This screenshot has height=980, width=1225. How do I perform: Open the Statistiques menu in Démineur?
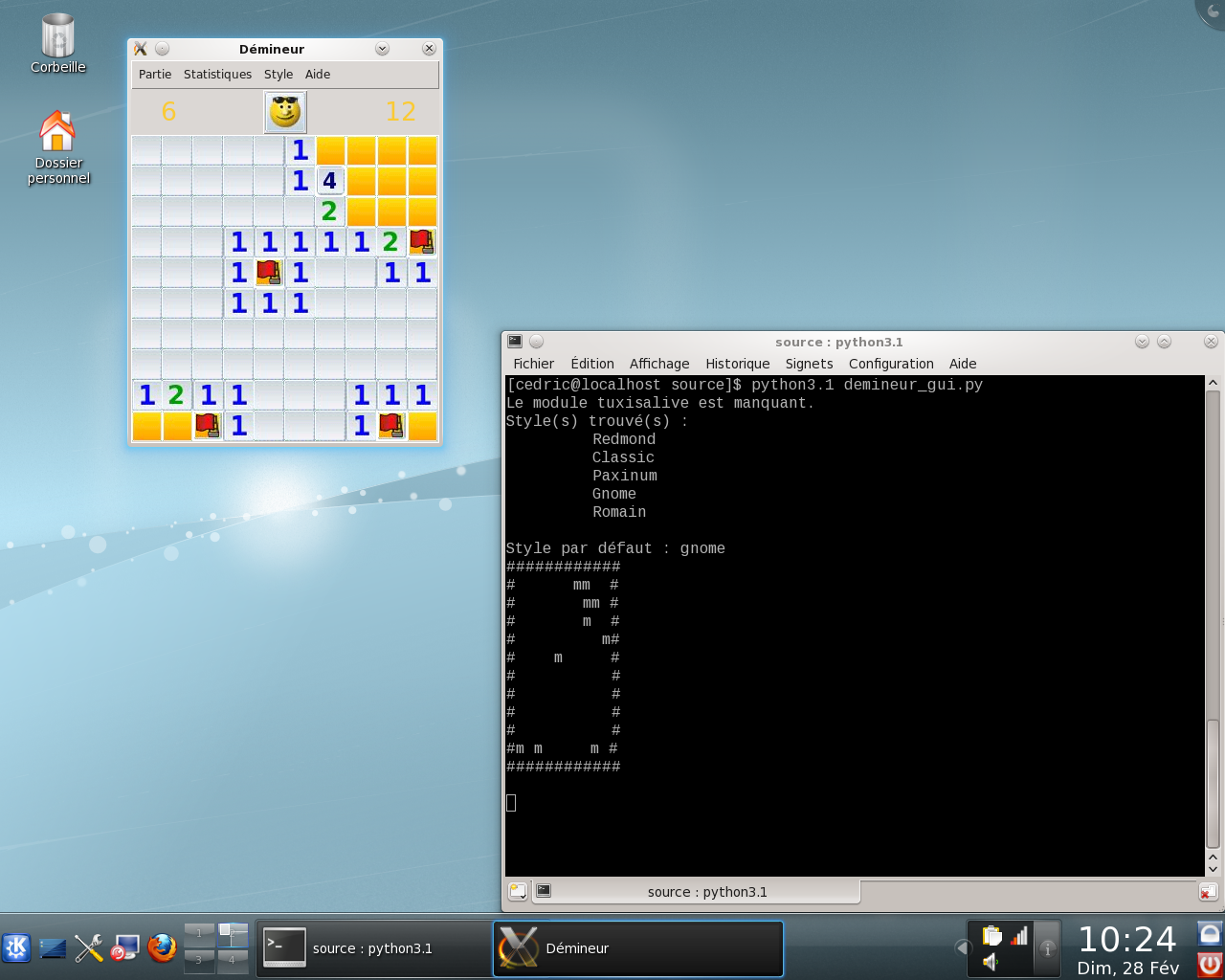pyautogui.click(x=218, y=75)
